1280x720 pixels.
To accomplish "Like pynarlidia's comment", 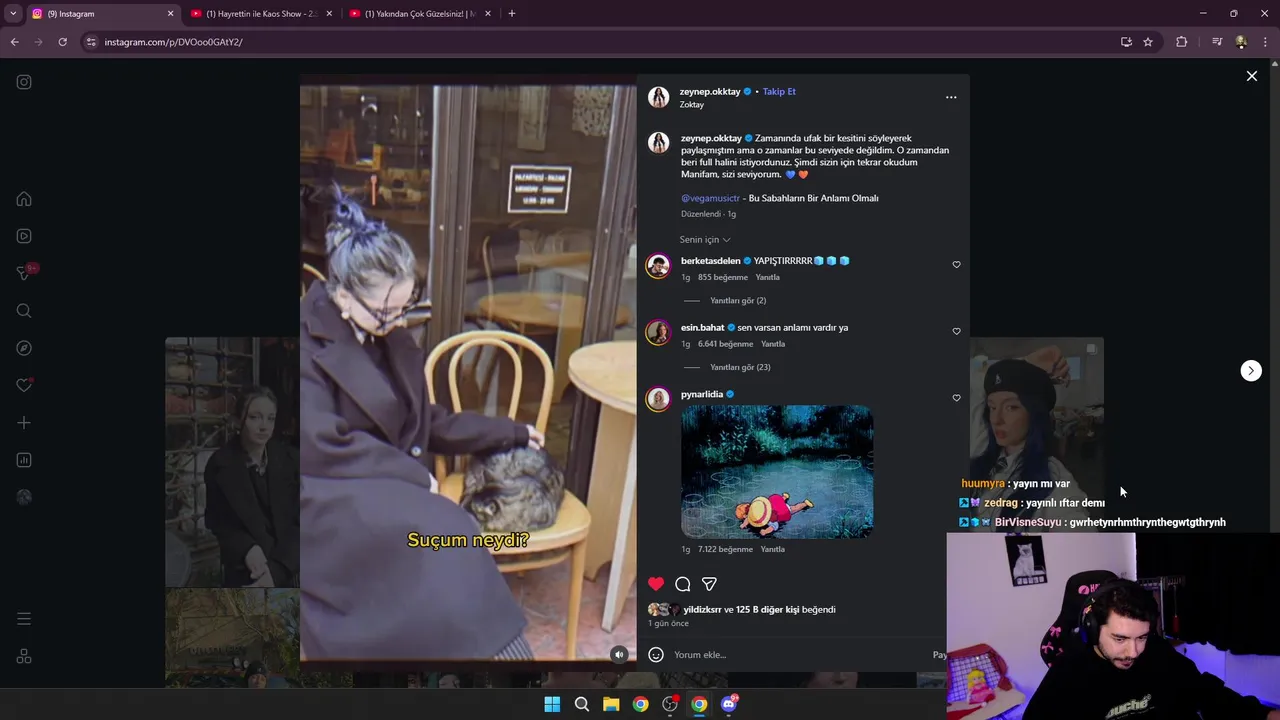I will coord(956,398).
